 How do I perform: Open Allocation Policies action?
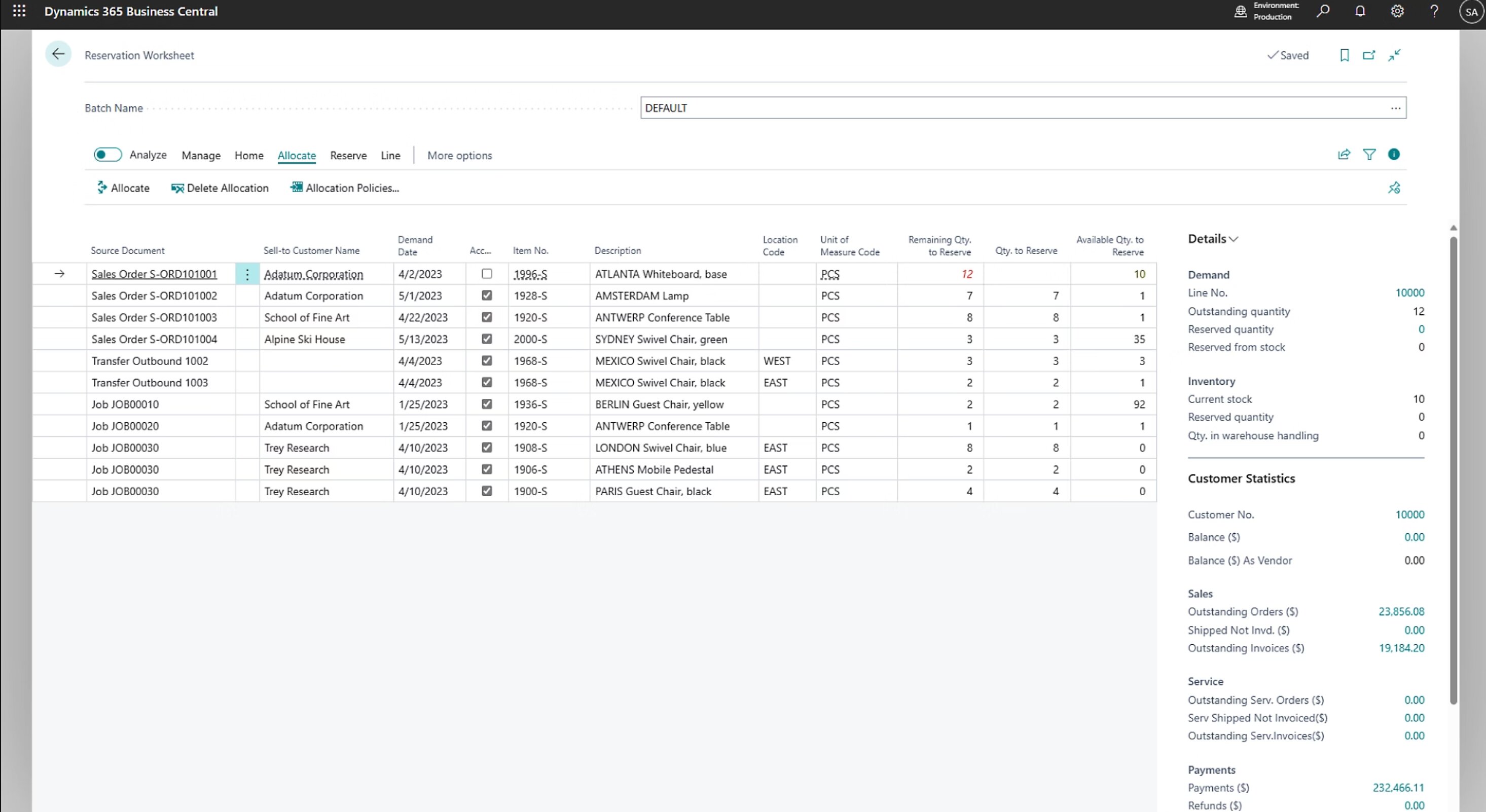pyautogui.click(x=344, y=188)
